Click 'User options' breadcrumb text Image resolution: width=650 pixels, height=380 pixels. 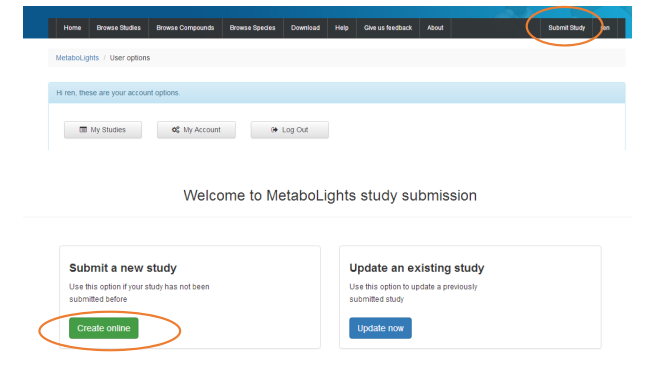(x=130, y=58)
